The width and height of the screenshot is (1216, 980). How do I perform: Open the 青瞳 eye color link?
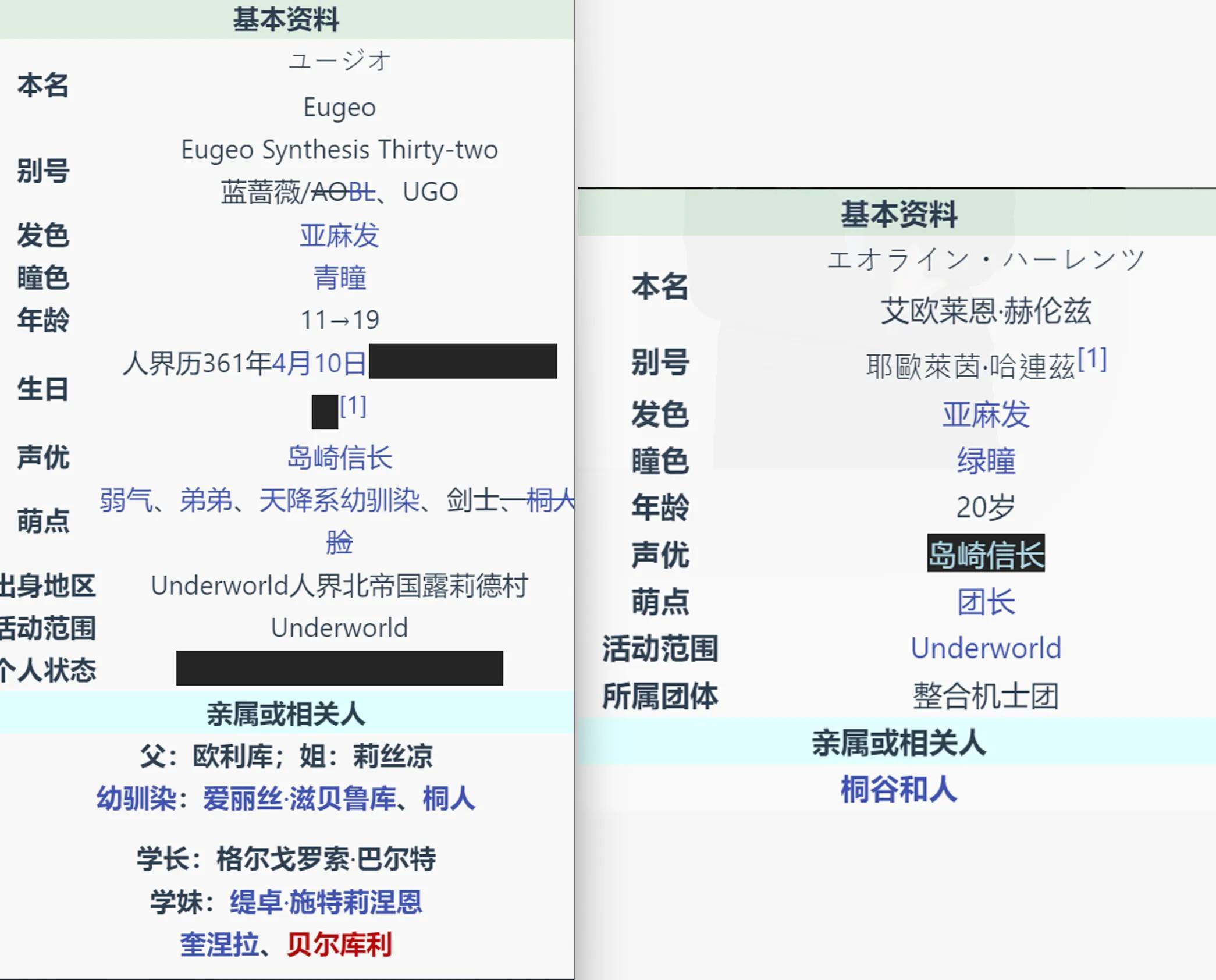(339, 278)
